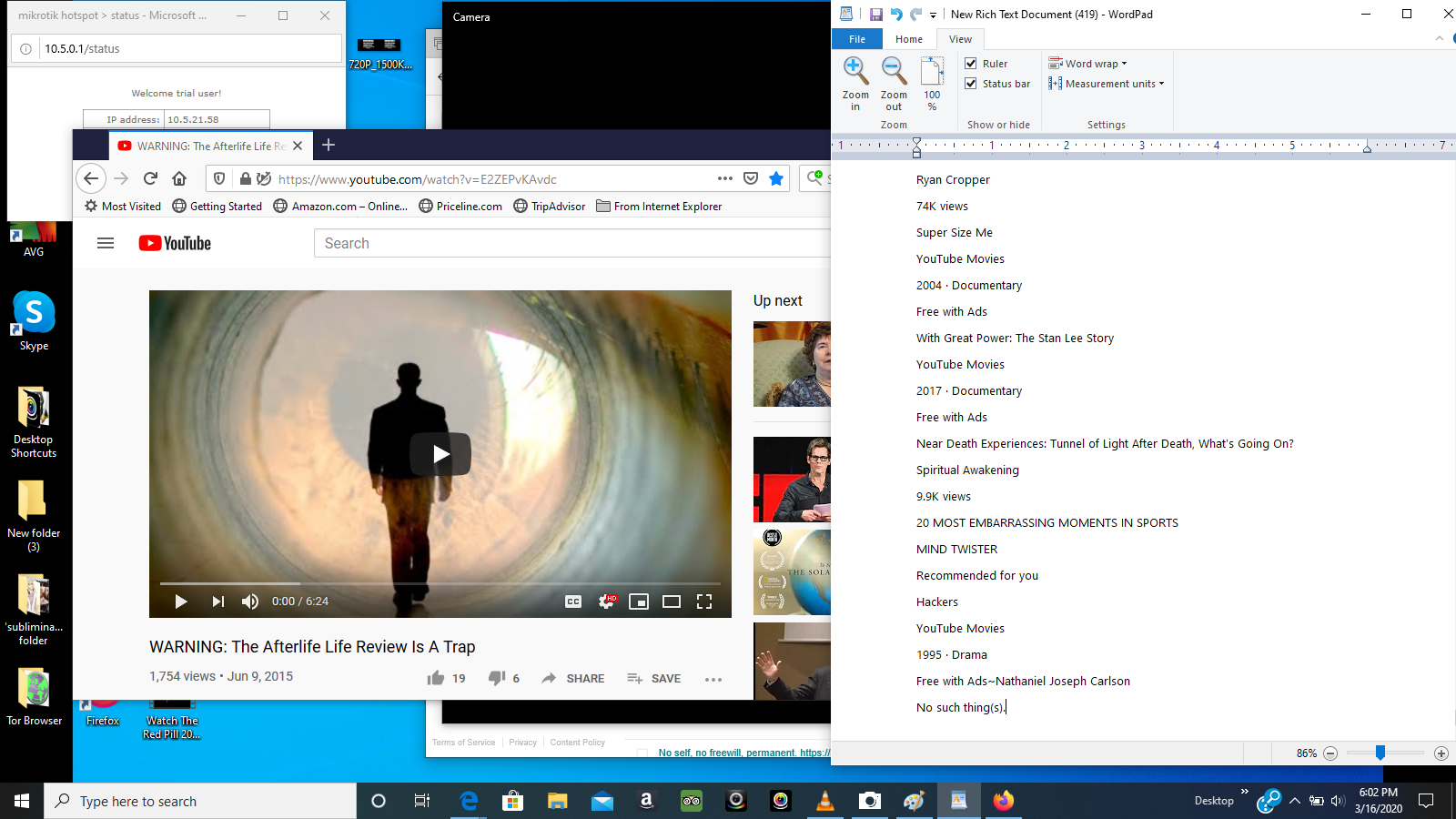The width and height of the screenshot is (1456, 819).
Task: Skip to the next video
Action: coord(217,602)
